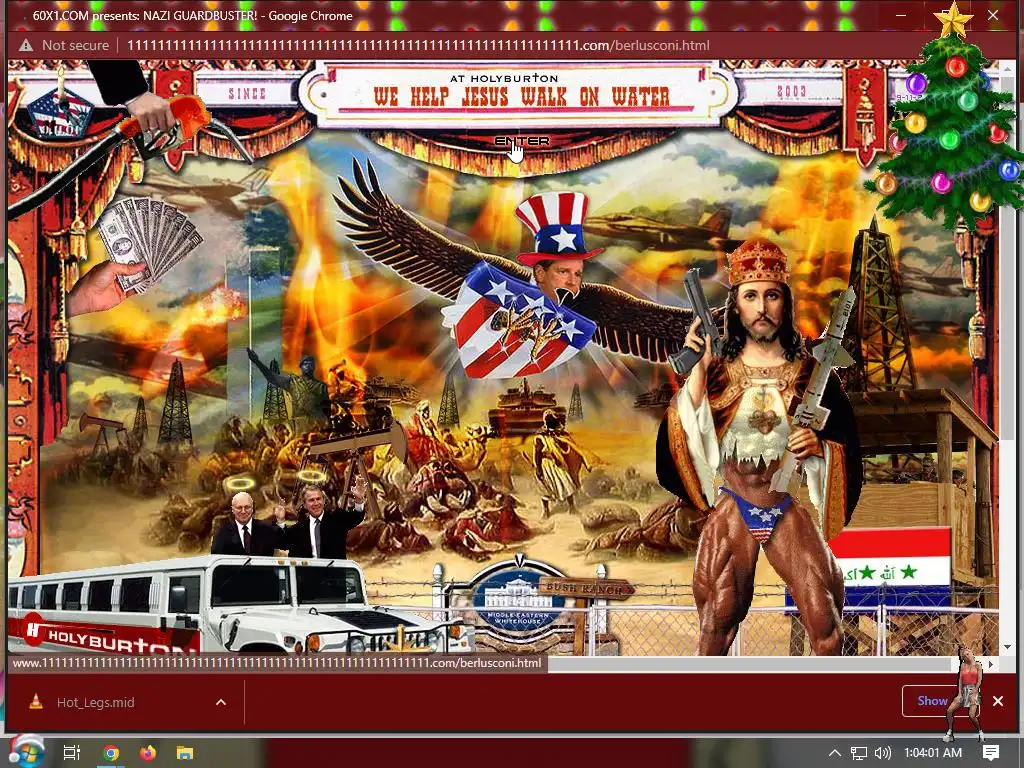
Task: Open the Windows Start button
Action: (26, 752)
